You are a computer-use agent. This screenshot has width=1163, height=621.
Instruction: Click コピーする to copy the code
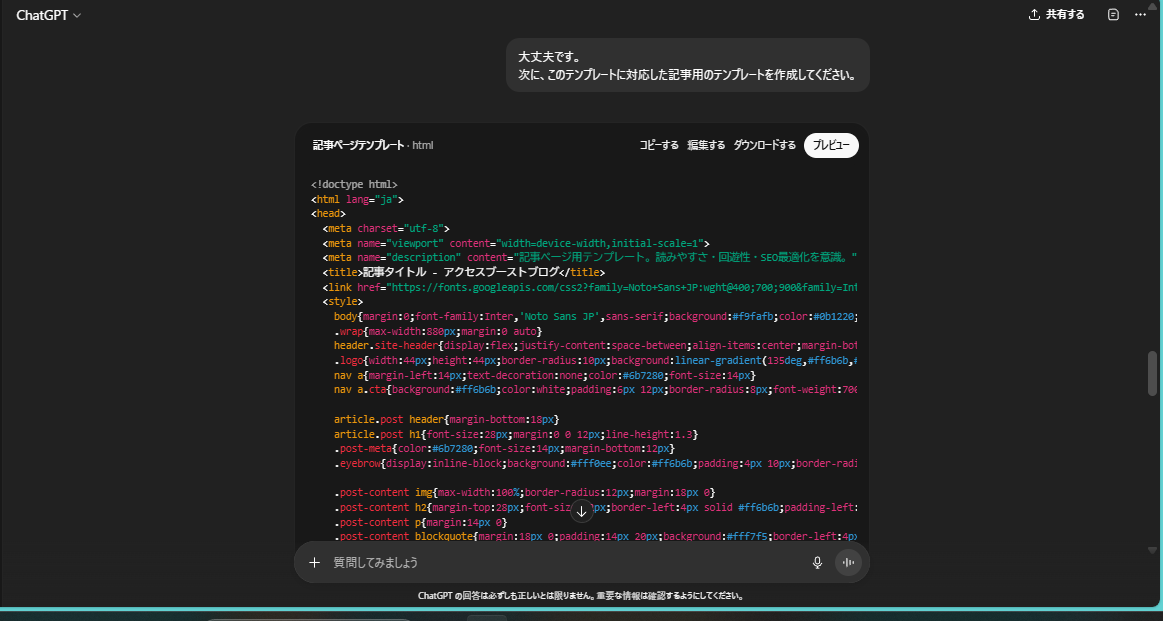pos(659,145)
